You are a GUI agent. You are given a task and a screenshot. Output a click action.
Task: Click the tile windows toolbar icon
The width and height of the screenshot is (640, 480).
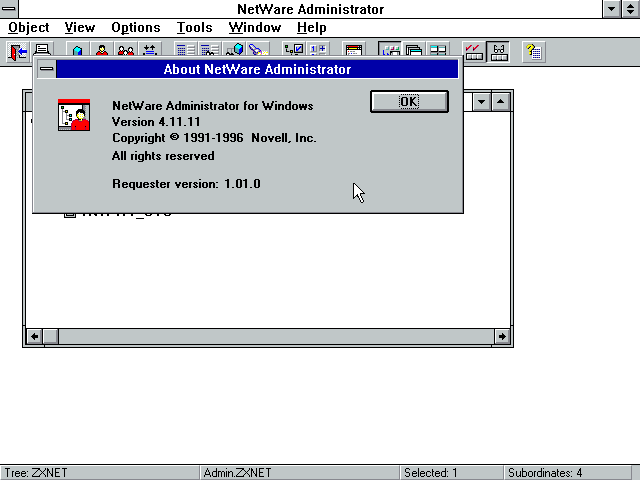(390, 50)
